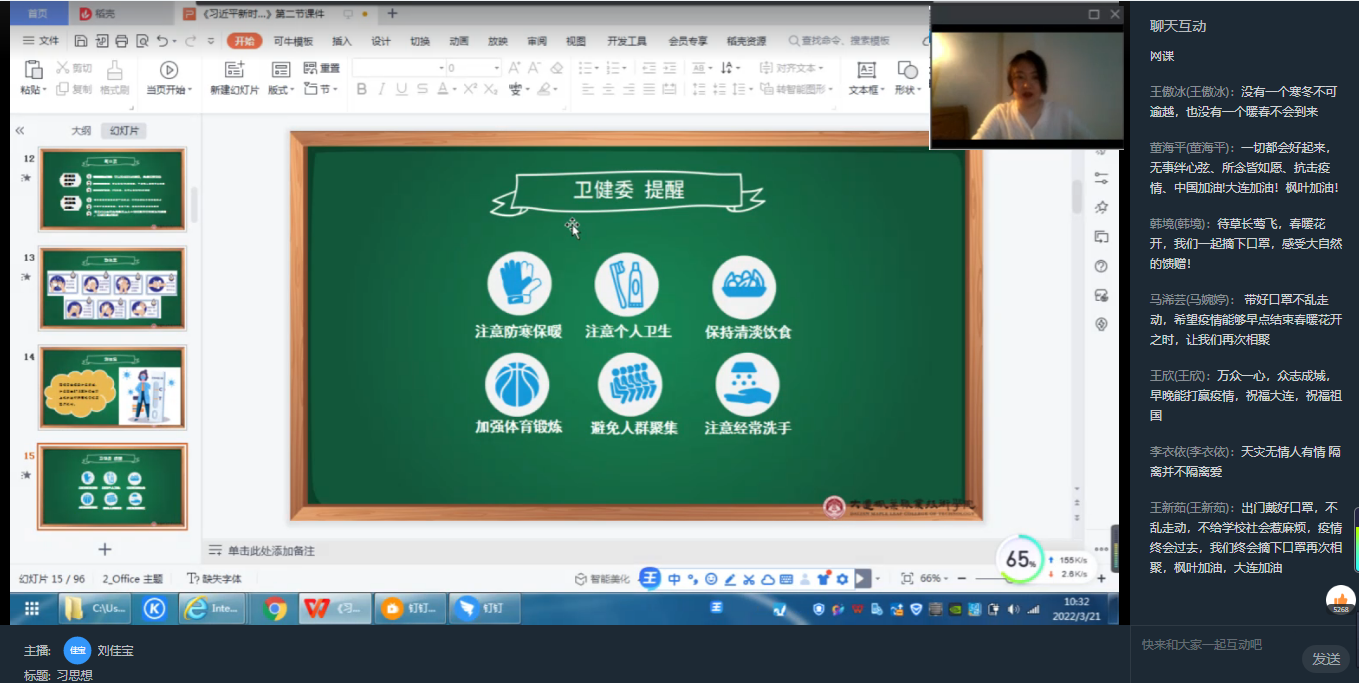
Task: Click the 新建幻灯片 new slide icon
Action: (x=234, y=70)
